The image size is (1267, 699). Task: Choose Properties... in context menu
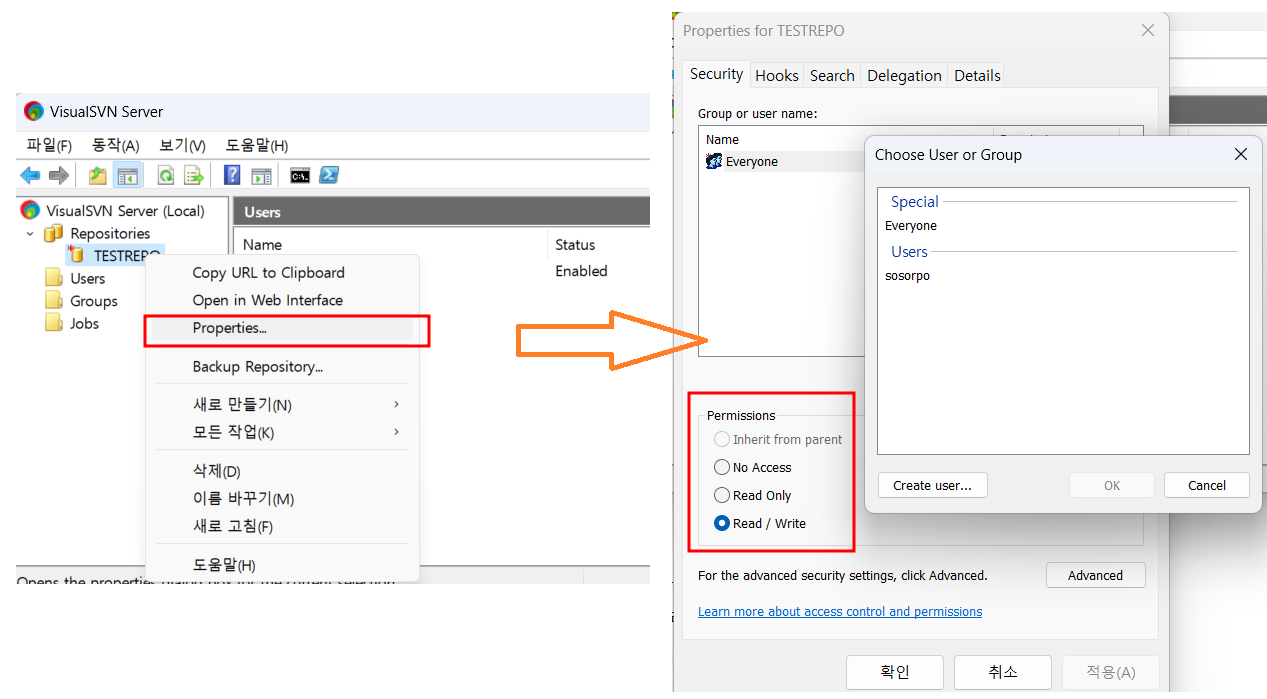coord(229,328)
